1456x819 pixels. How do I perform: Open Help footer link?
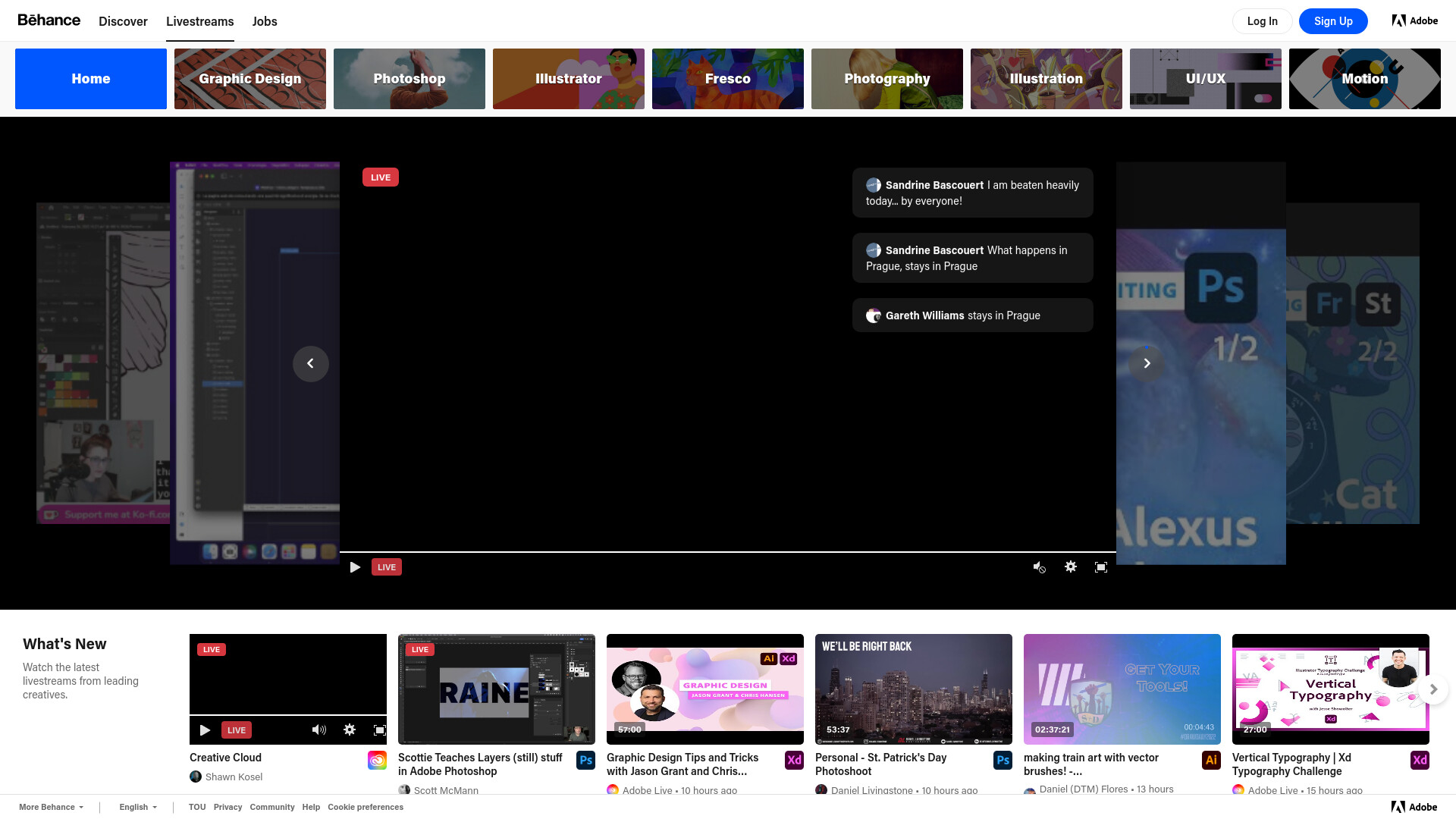pyautogui.click(x=311, y=807)
